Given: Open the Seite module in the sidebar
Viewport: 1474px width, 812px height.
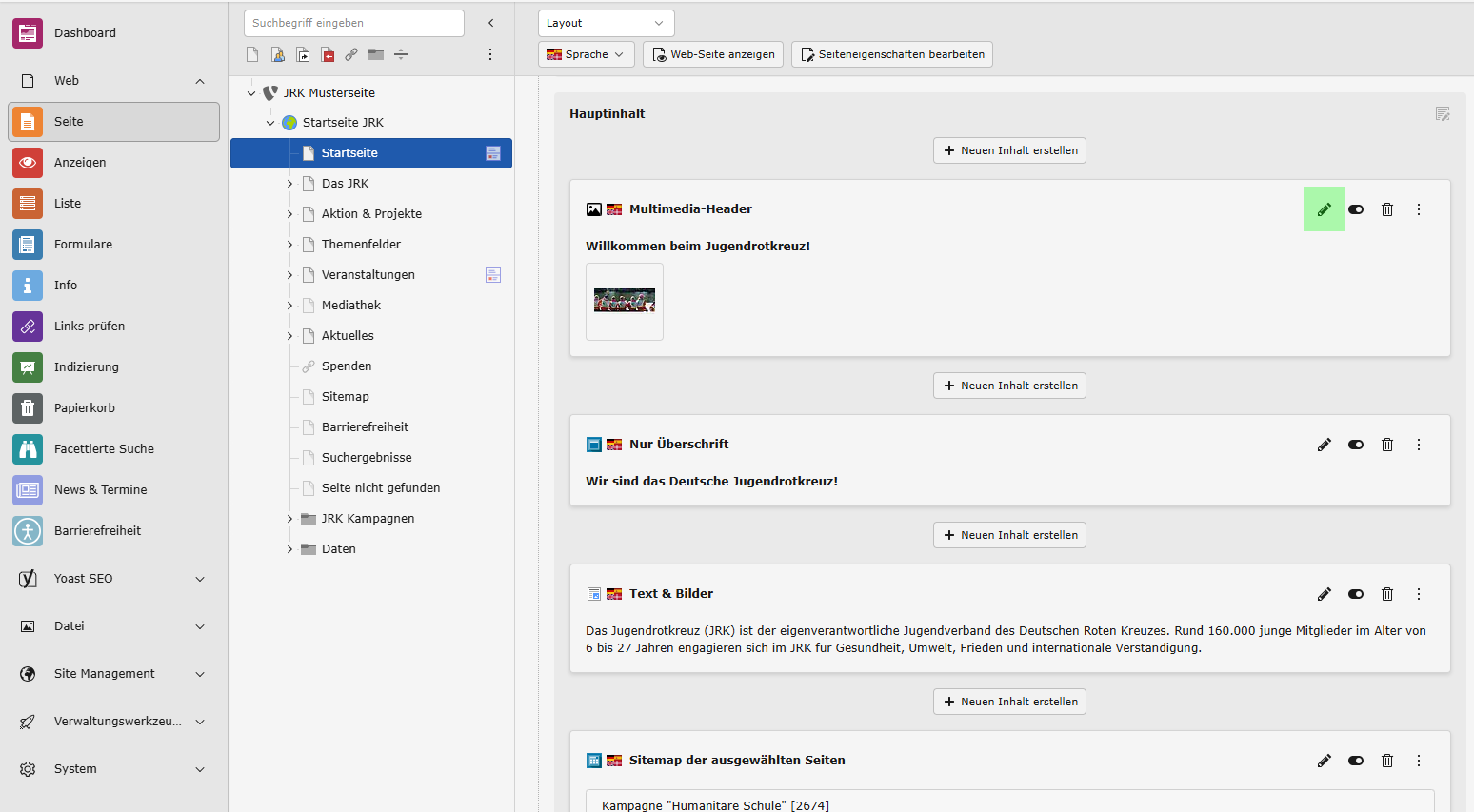Looking at the screenshot, I should 114,122.
